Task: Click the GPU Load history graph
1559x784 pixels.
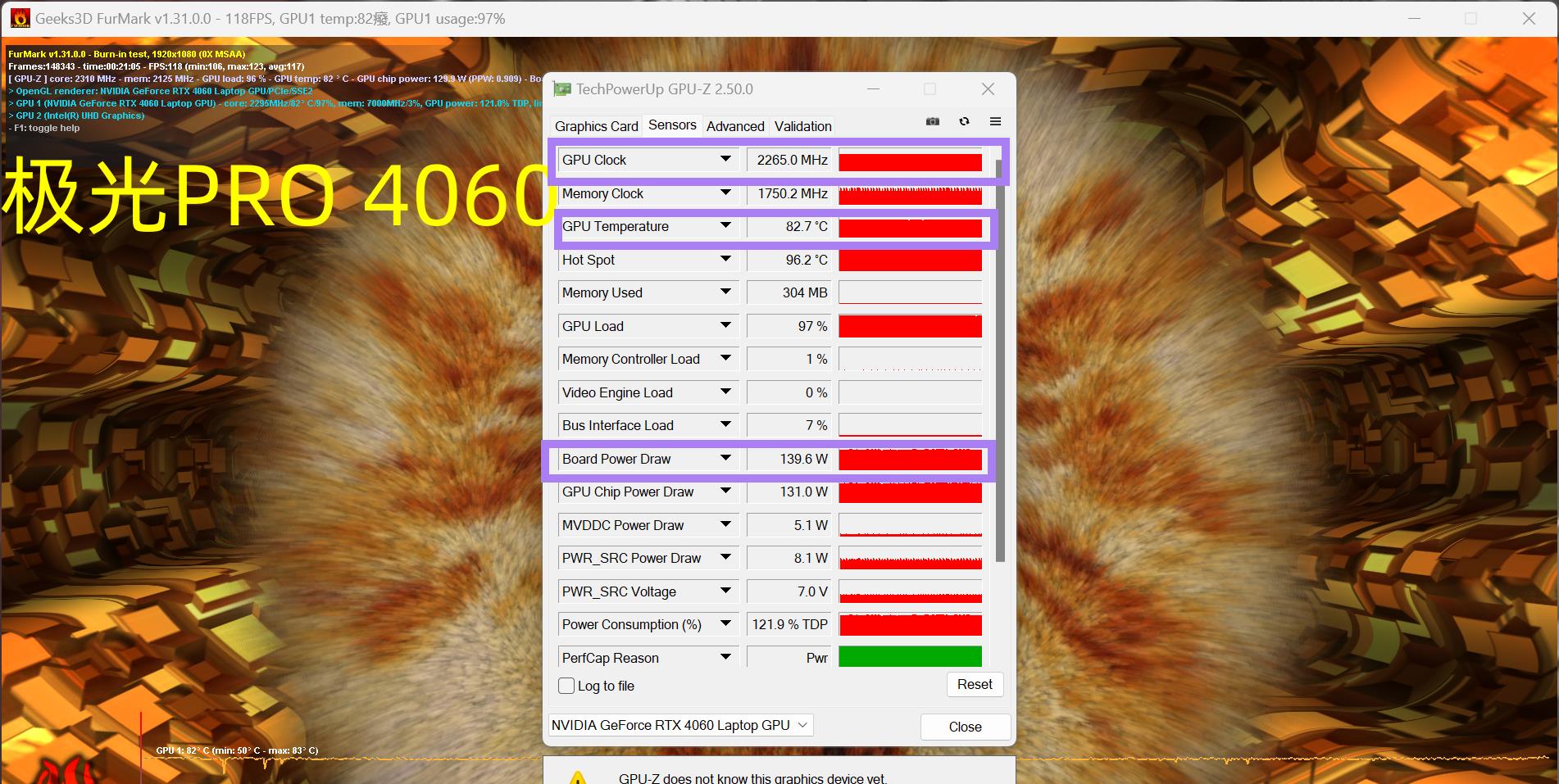Action: click(910, 326)
